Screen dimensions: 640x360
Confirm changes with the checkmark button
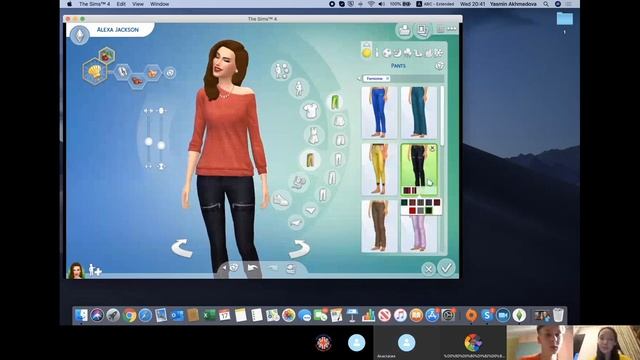click(446, 268)
